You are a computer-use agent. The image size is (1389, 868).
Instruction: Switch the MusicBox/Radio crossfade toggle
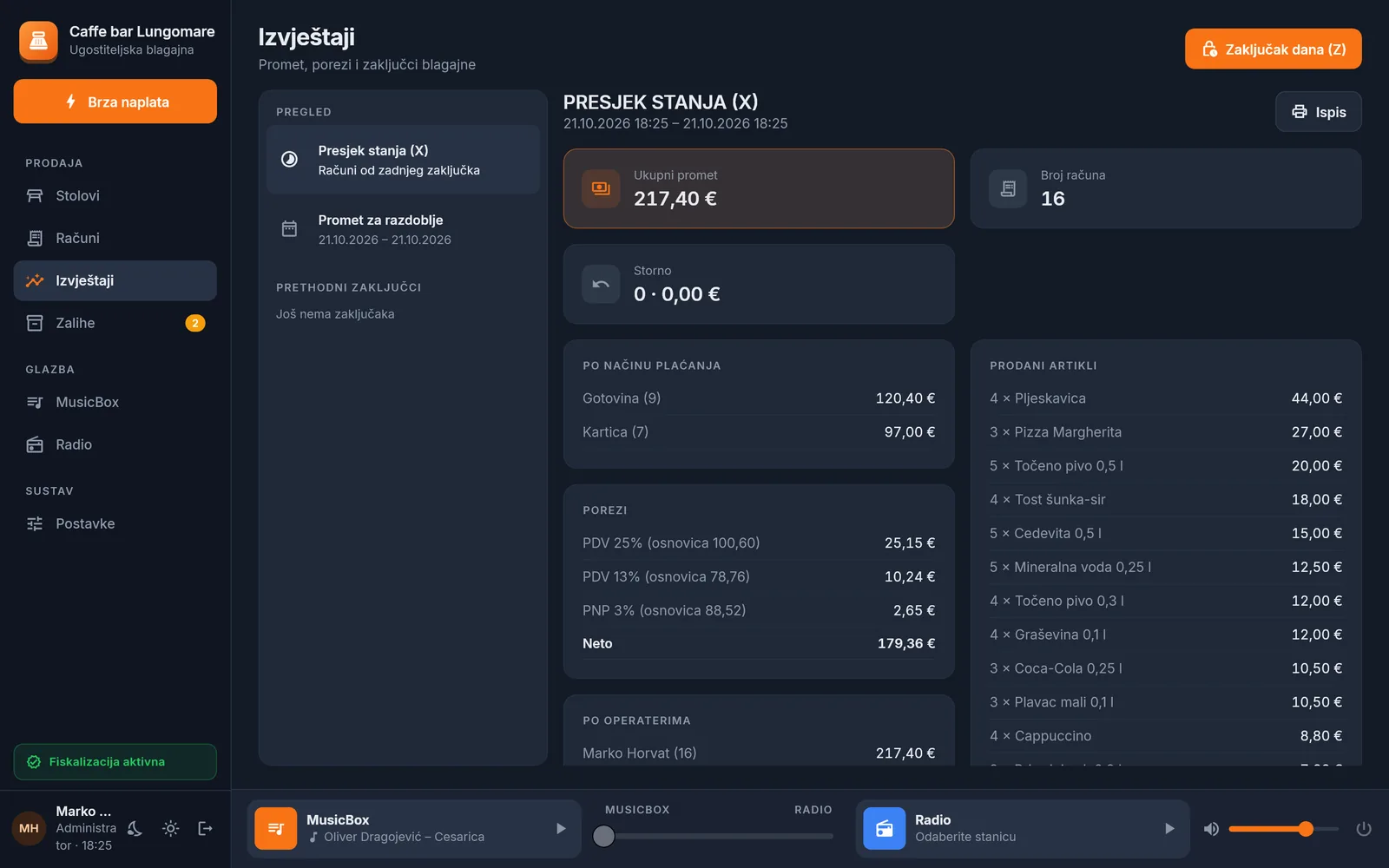(603, 836)
